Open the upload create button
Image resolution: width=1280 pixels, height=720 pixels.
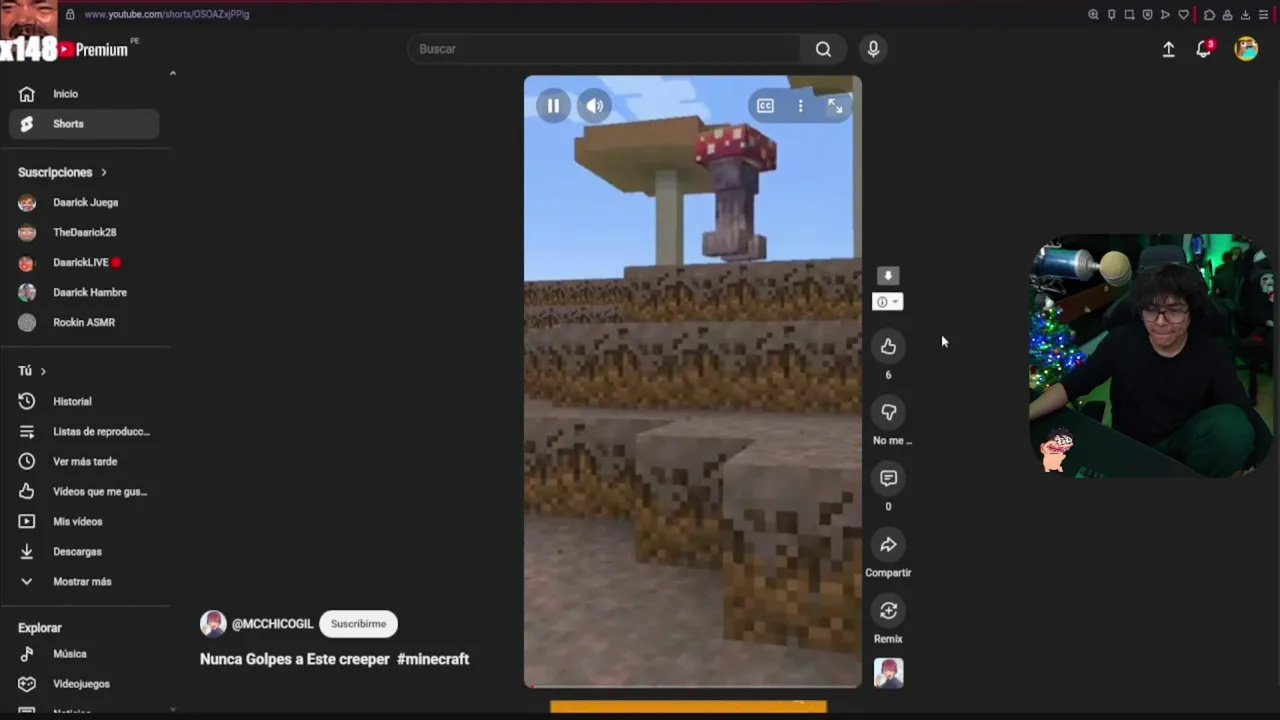coord(1168,49)
